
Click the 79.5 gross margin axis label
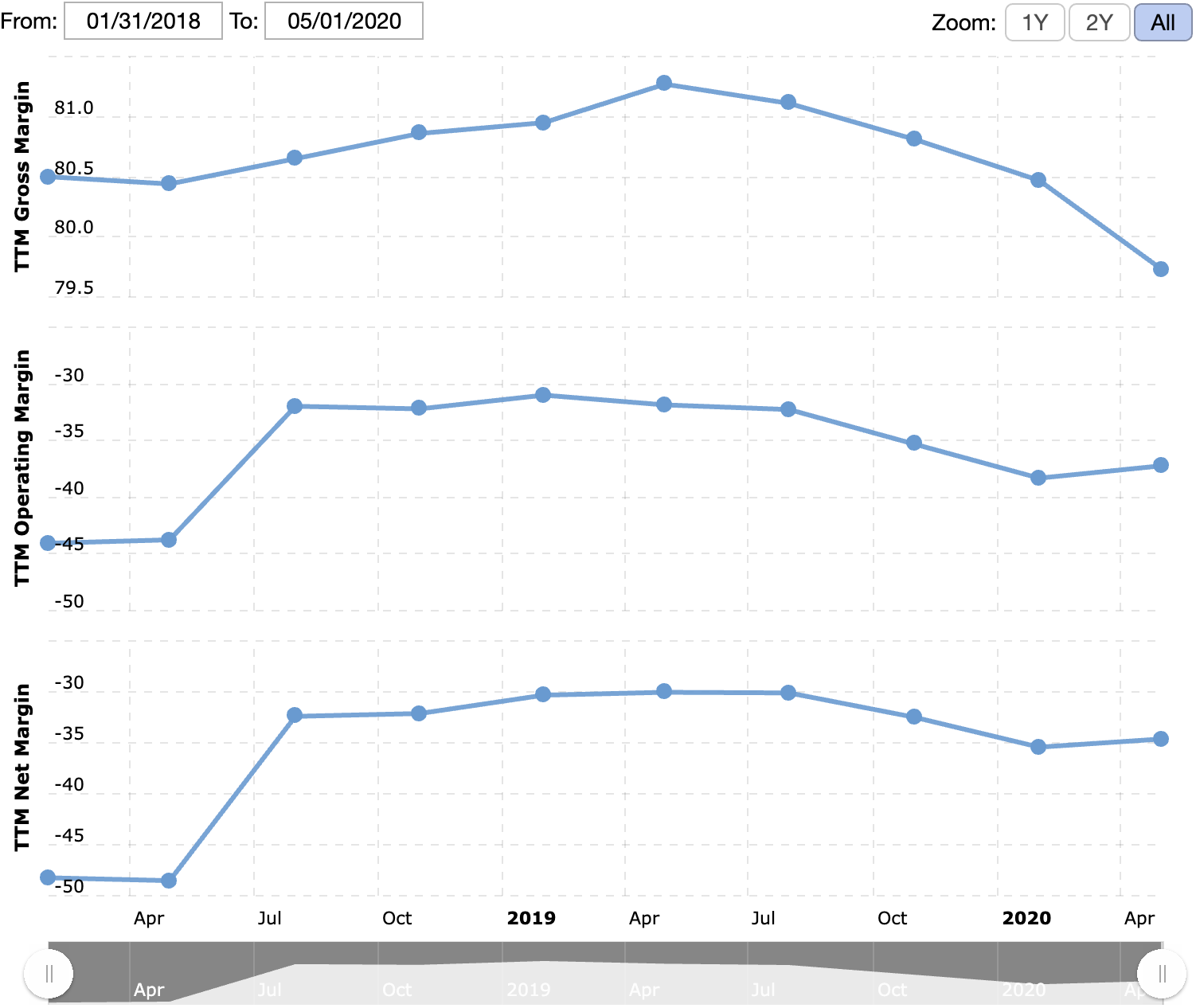74,287
